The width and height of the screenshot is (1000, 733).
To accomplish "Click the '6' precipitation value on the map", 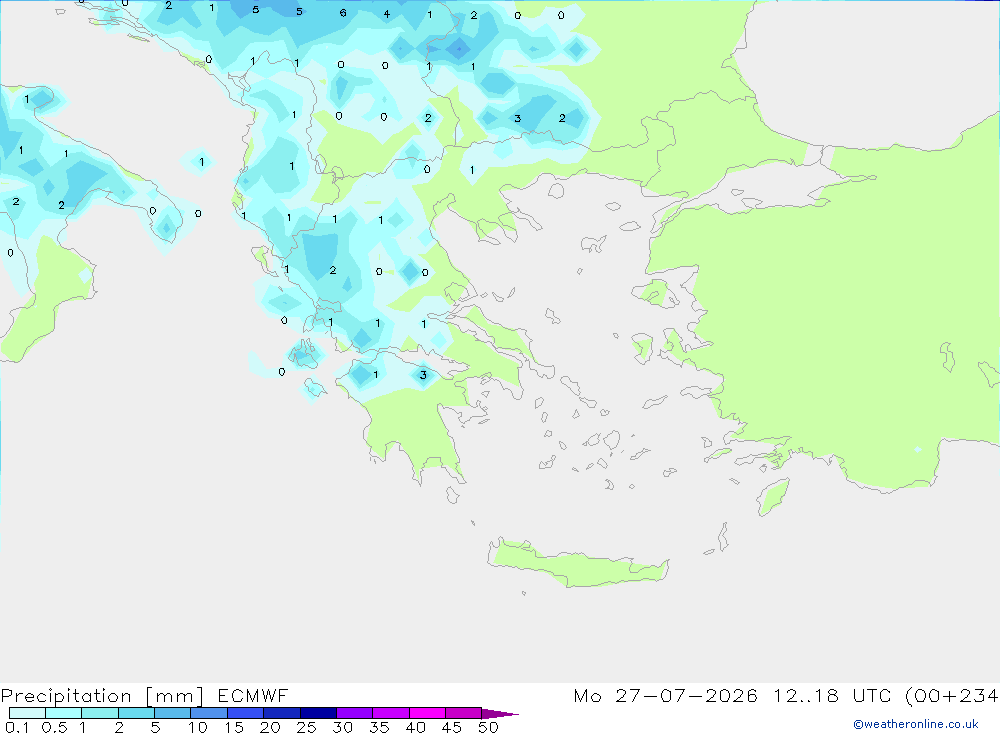I will click(x=343, y=13).
